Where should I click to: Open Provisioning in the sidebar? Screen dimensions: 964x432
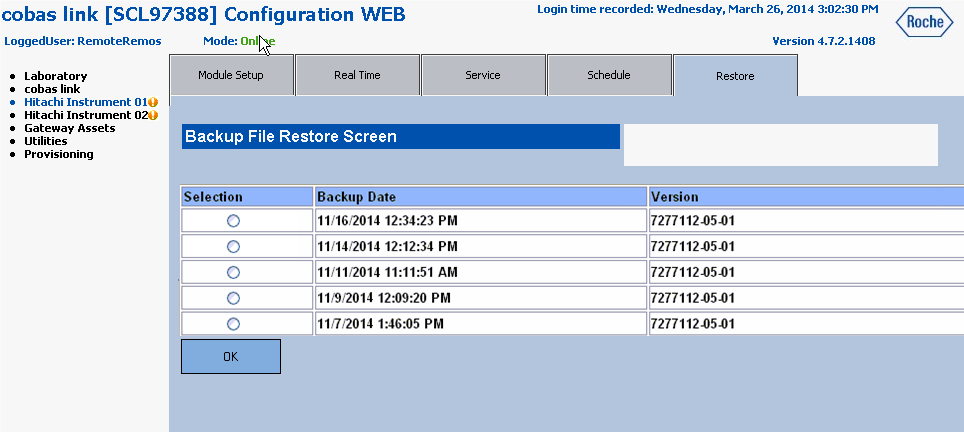pyautogui.click(x=59, y=154)
